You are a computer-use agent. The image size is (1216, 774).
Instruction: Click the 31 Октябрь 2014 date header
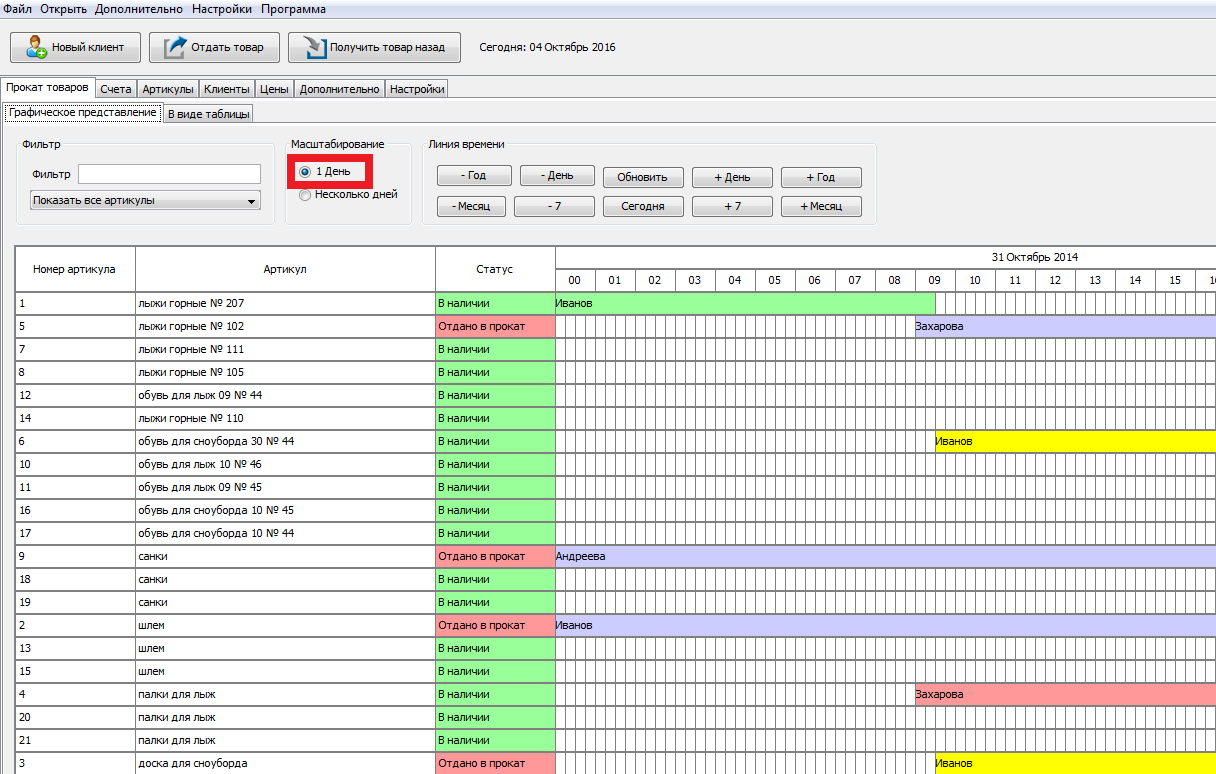(x=1035, y=257)
